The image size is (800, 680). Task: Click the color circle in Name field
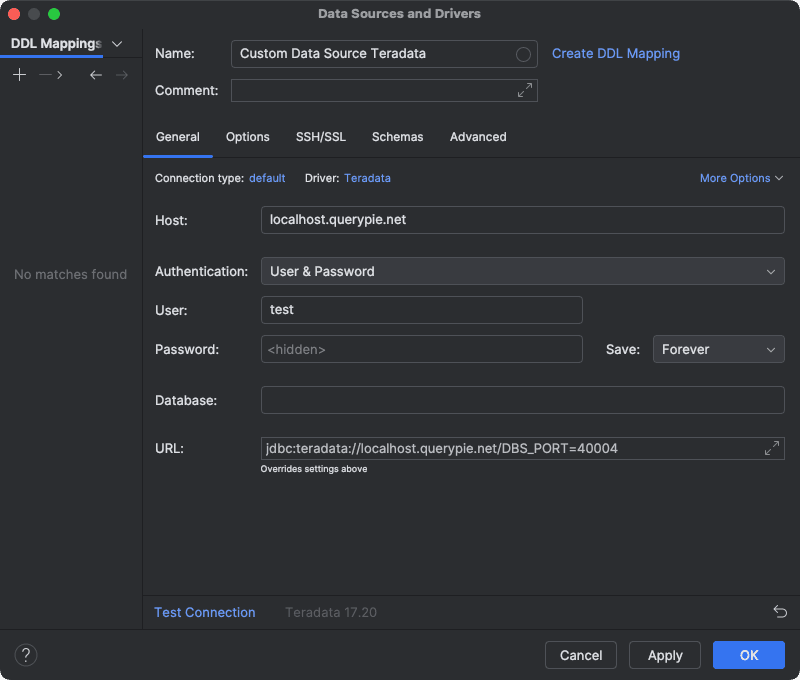click(523, 54)
